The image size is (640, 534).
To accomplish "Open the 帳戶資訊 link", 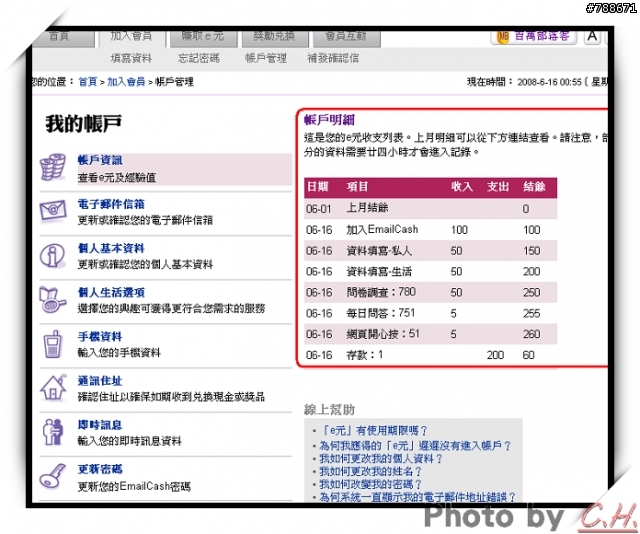I will [100, 160].
